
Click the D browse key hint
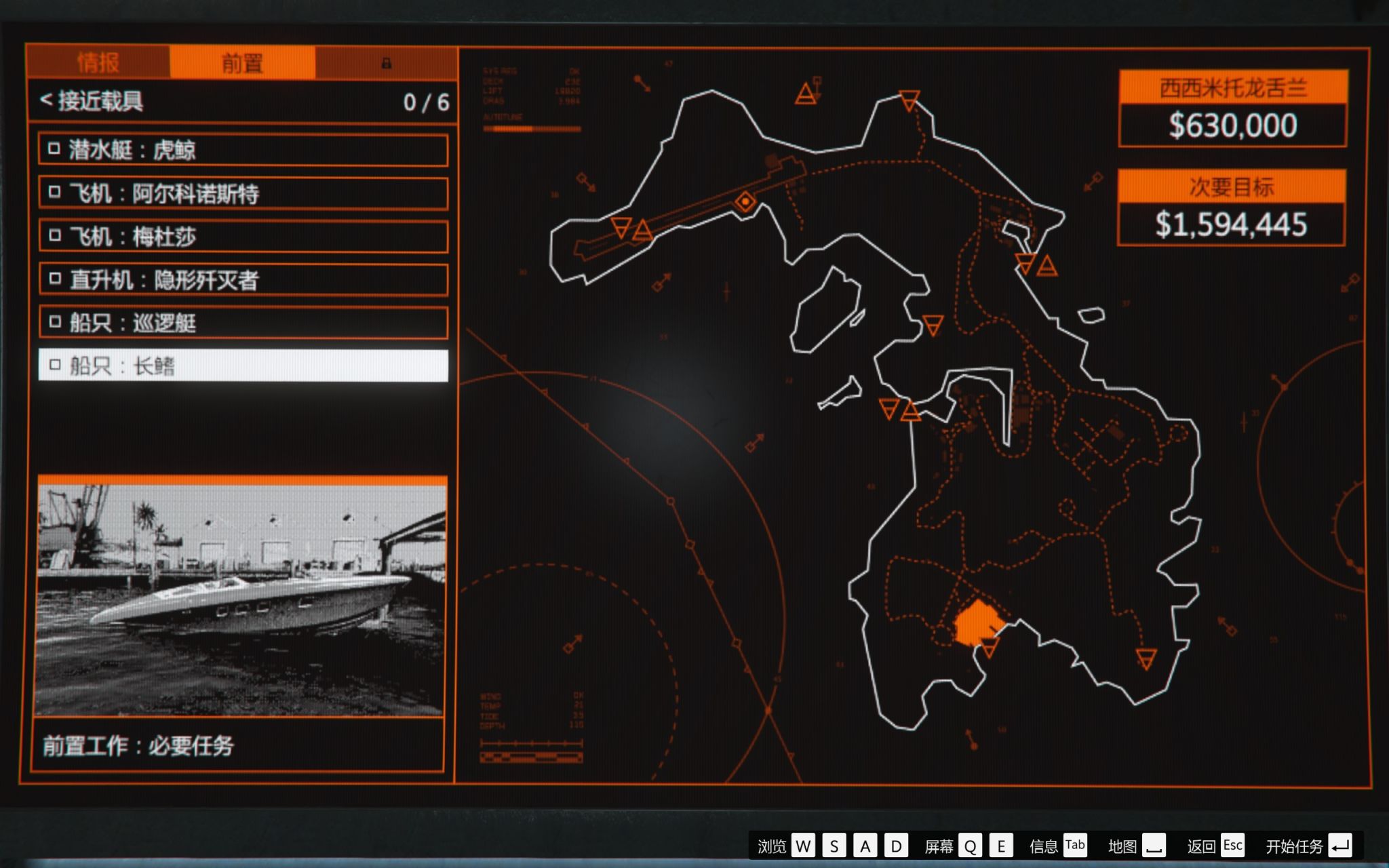pyautogui.click(x=897, y=846)
